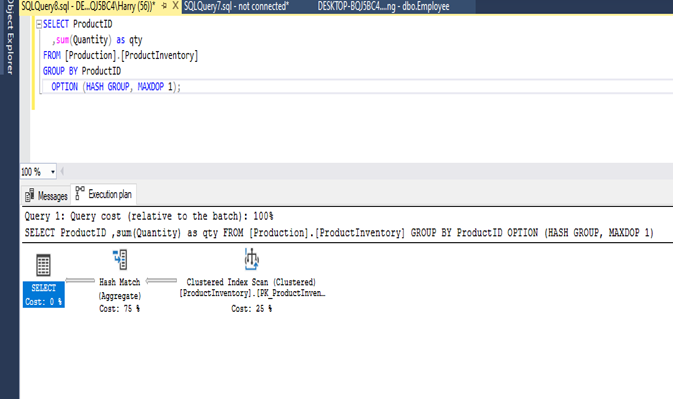
Task: Select the Hash Match operator icon
Action: (120, 260)
